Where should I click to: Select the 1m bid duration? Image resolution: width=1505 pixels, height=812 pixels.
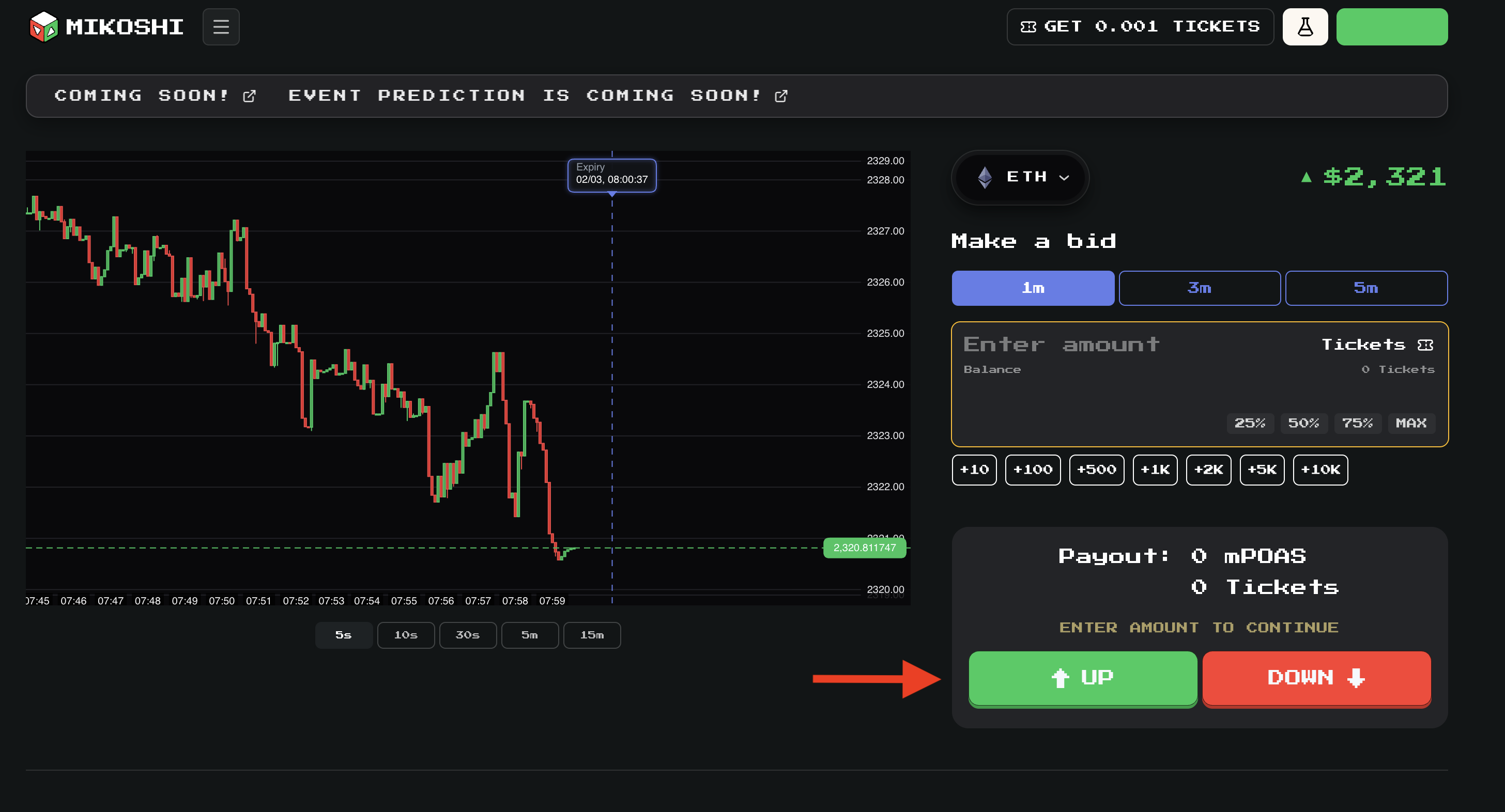click(1032, 288)
